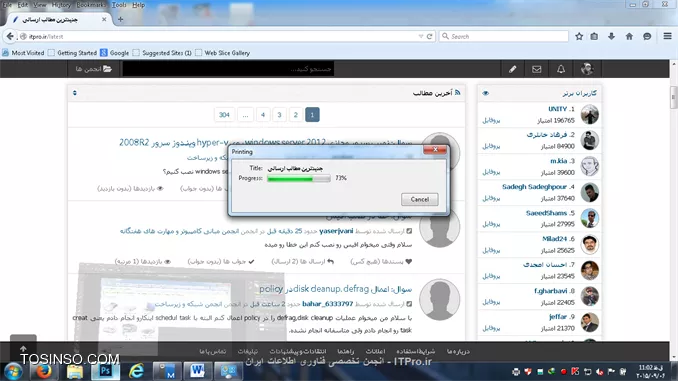Go to page 304 of latest posts
This screenshot has height=381, width=678.
[x=224, y=115]
